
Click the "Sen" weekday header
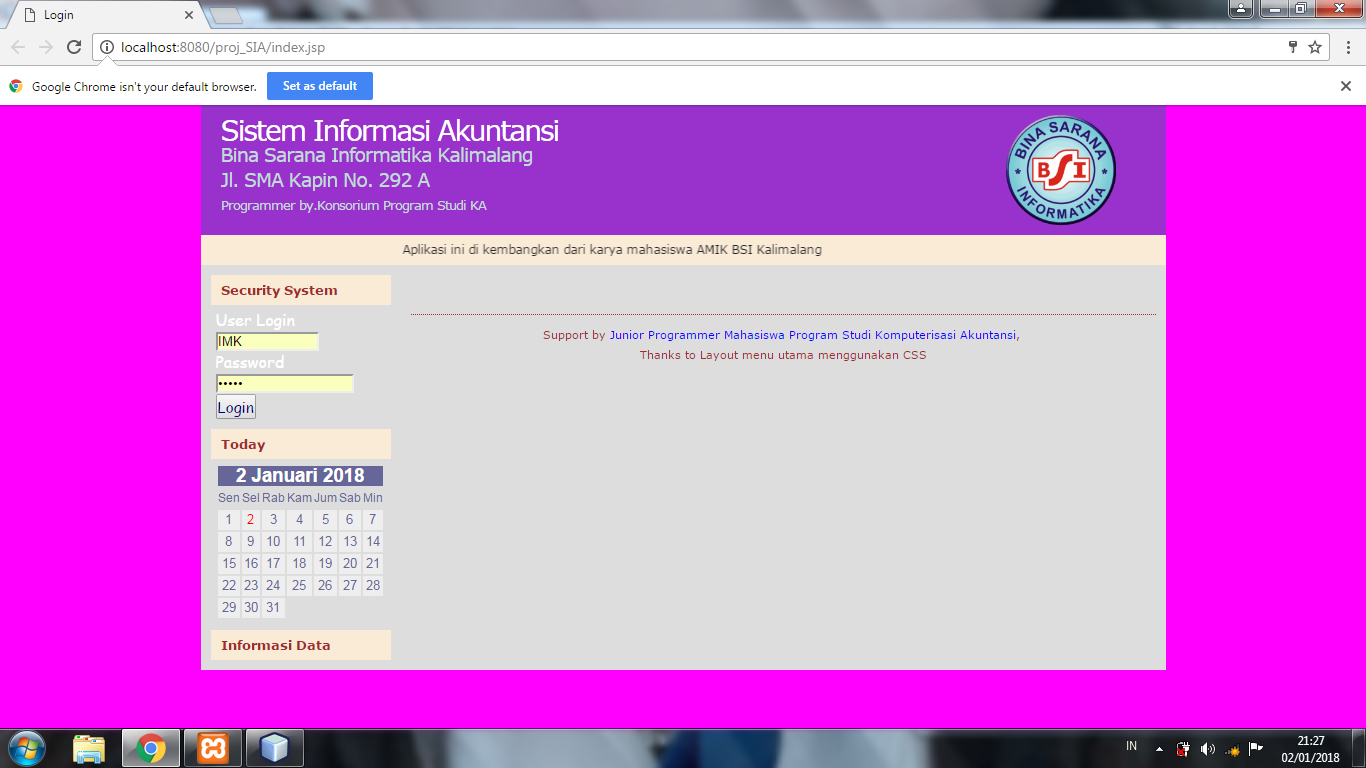point(229,498)
